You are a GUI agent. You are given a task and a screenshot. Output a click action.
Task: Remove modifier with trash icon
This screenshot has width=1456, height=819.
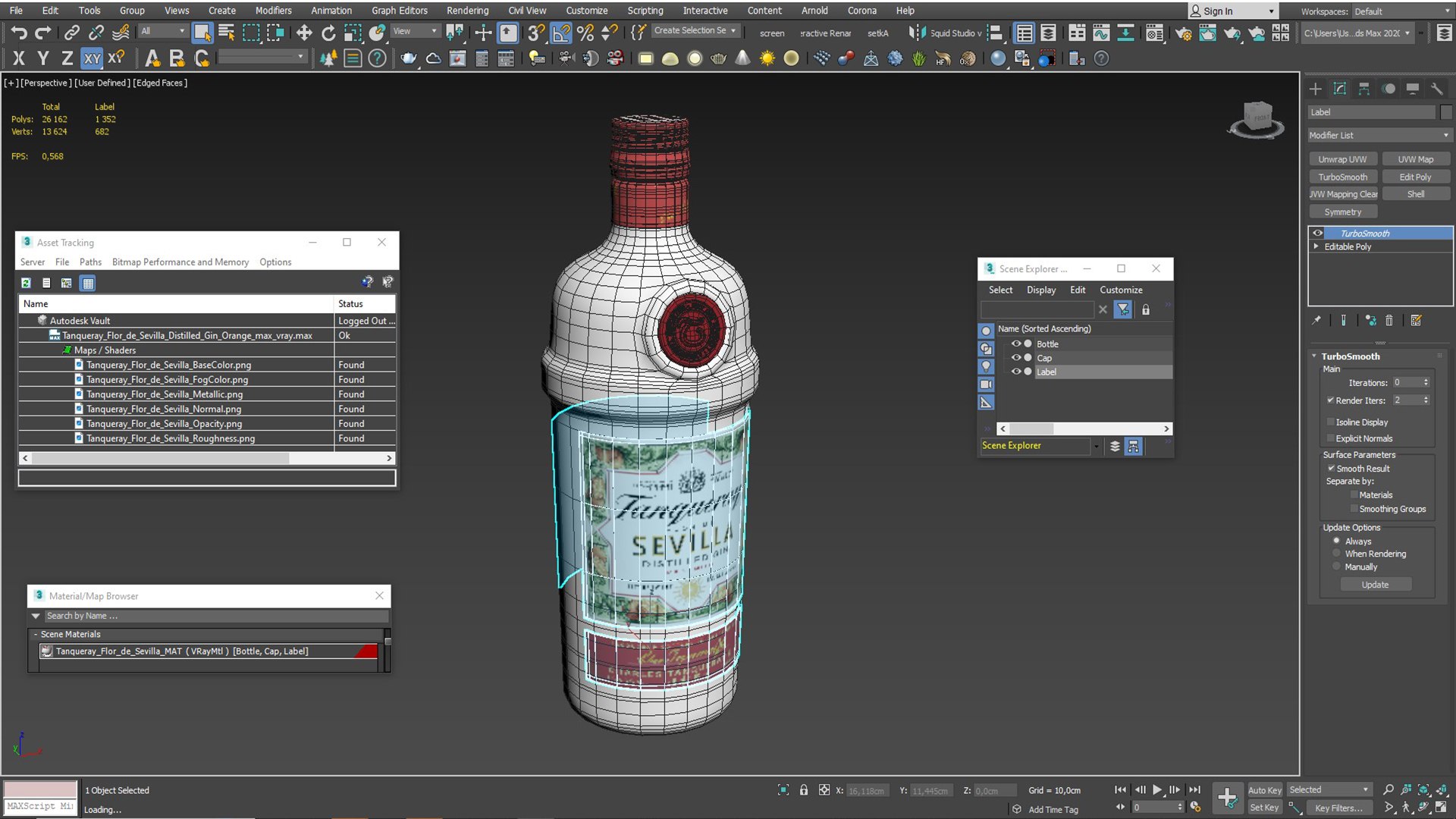(x=1389, y=320)
